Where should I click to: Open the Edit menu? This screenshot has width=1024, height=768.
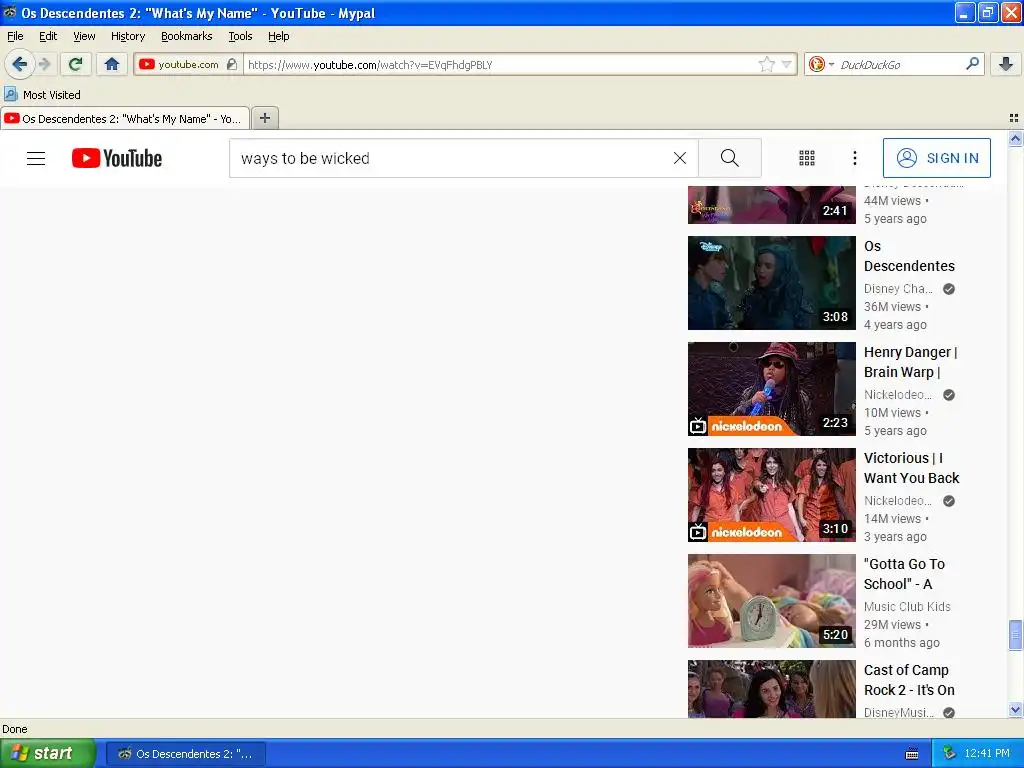48,36
